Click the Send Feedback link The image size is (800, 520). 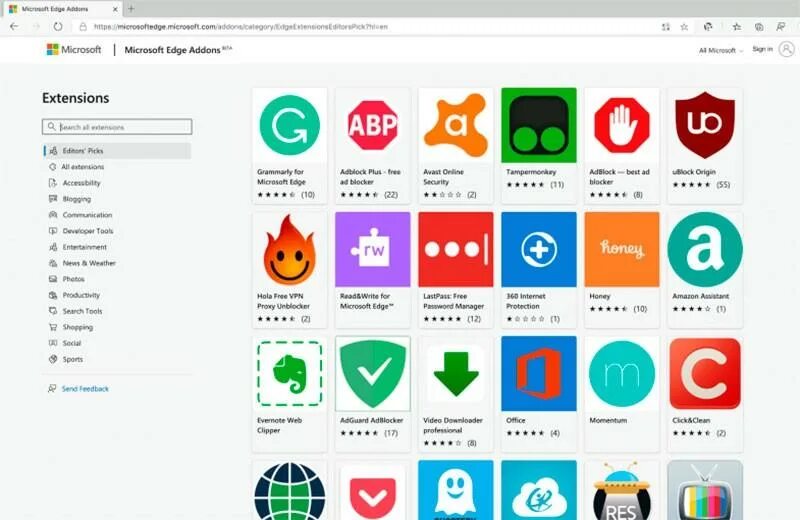pos(85,389)
